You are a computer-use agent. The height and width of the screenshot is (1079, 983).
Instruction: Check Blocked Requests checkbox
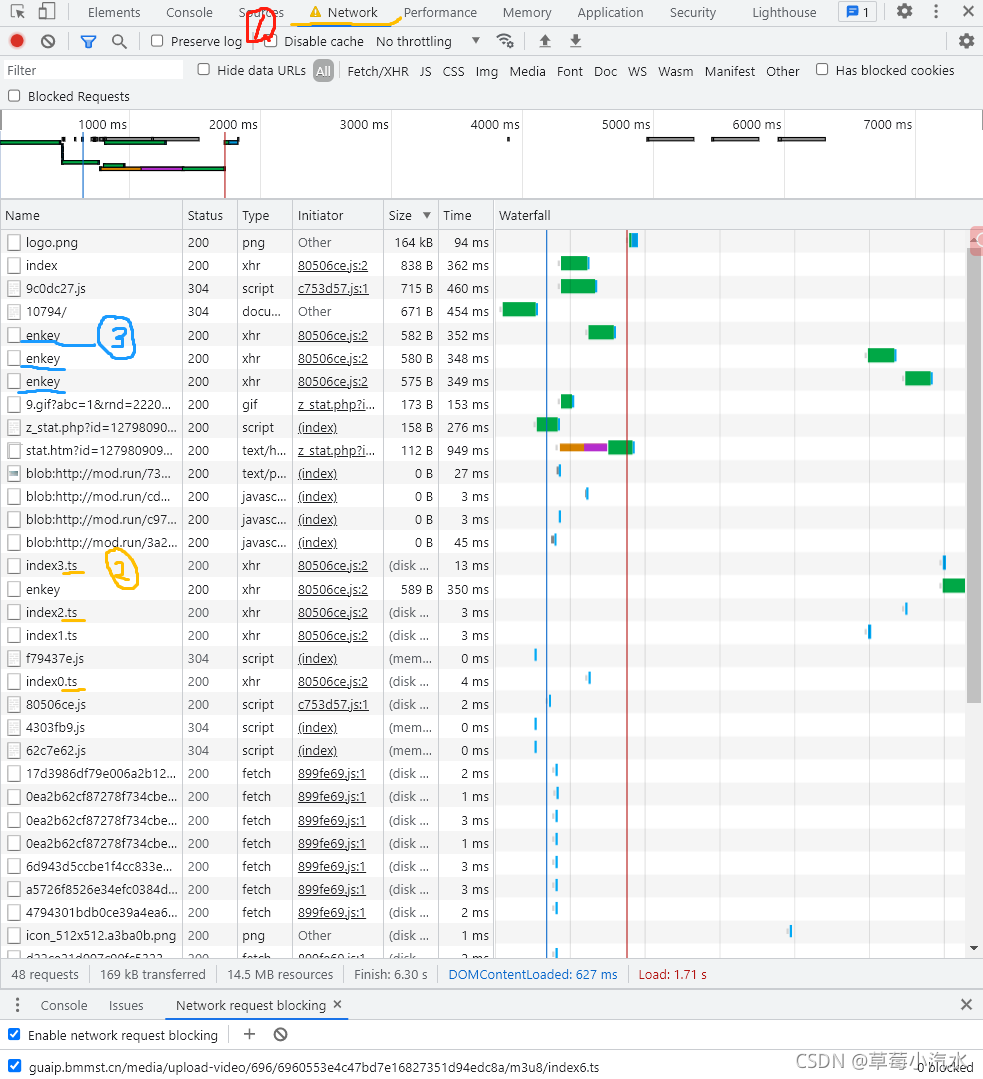(14, 96)
